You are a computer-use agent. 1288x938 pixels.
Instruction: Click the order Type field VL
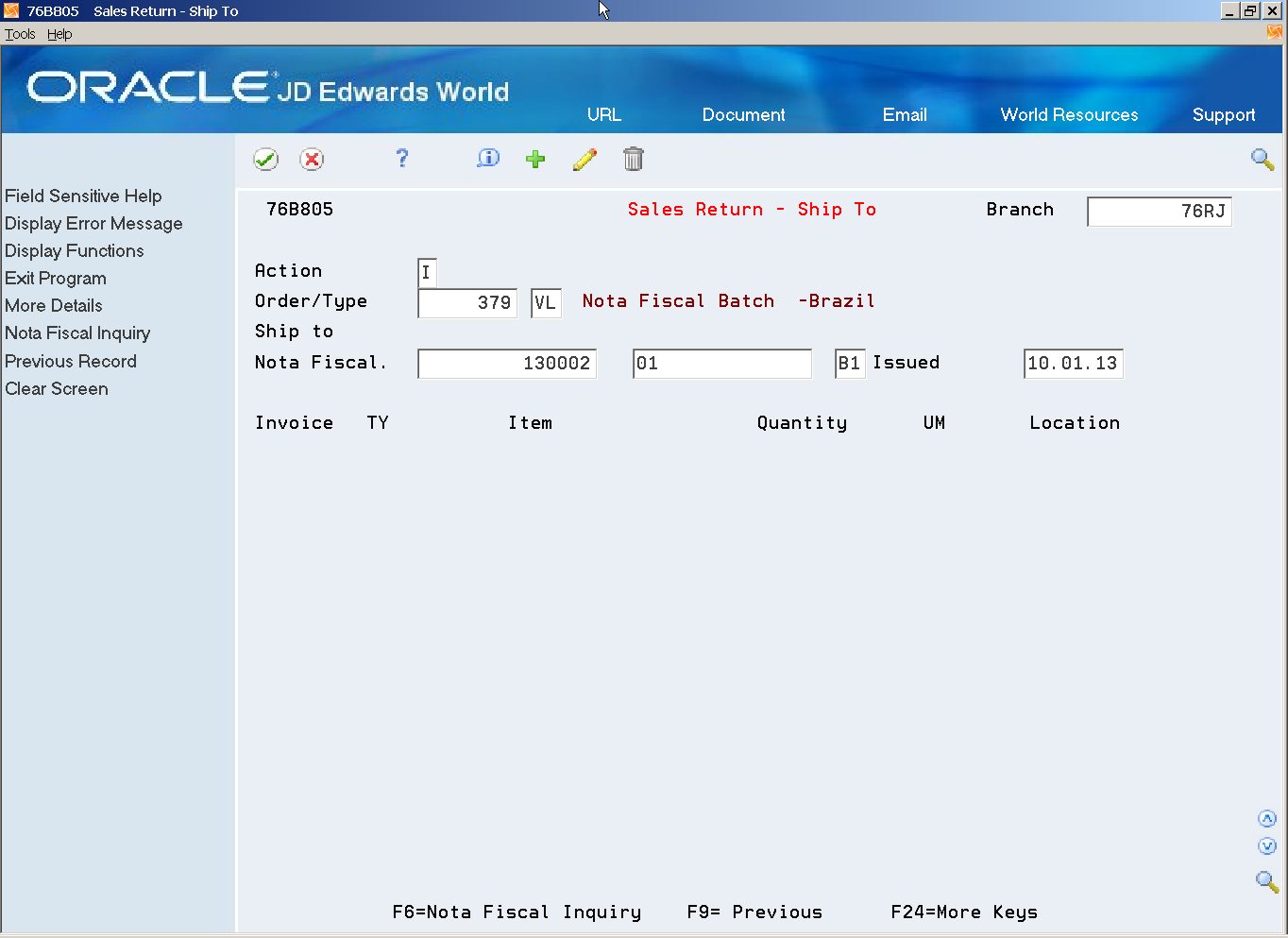[546, 303]
